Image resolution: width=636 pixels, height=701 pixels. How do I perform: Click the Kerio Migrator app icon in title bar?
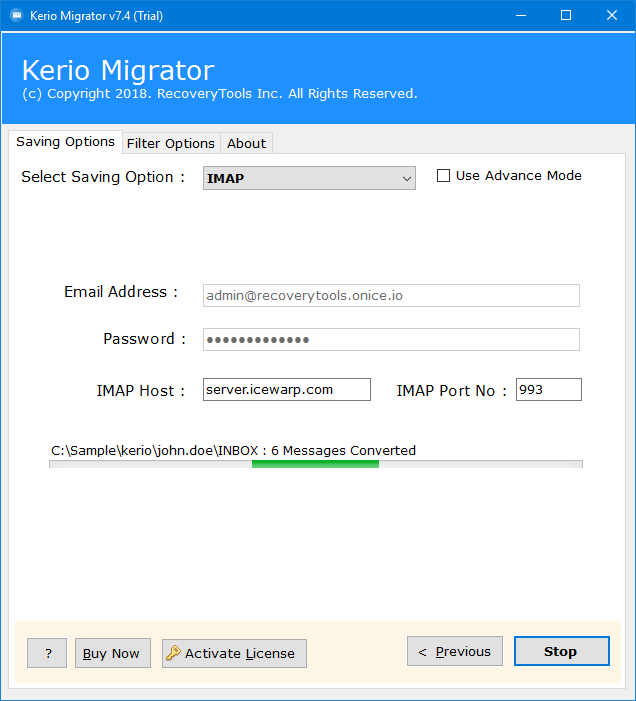(x=17, y=16)
